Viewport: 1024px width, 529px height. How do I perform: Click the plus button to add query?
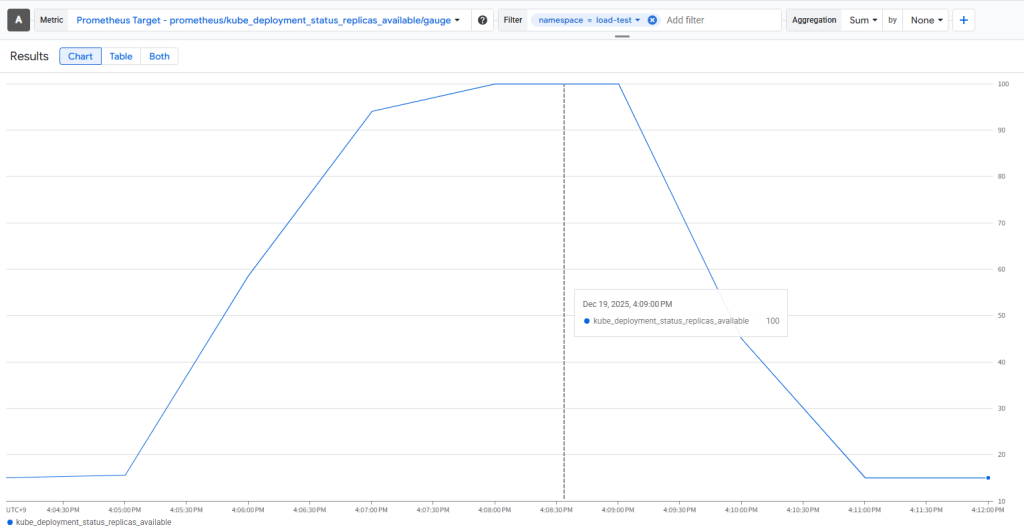coord(964,20)
